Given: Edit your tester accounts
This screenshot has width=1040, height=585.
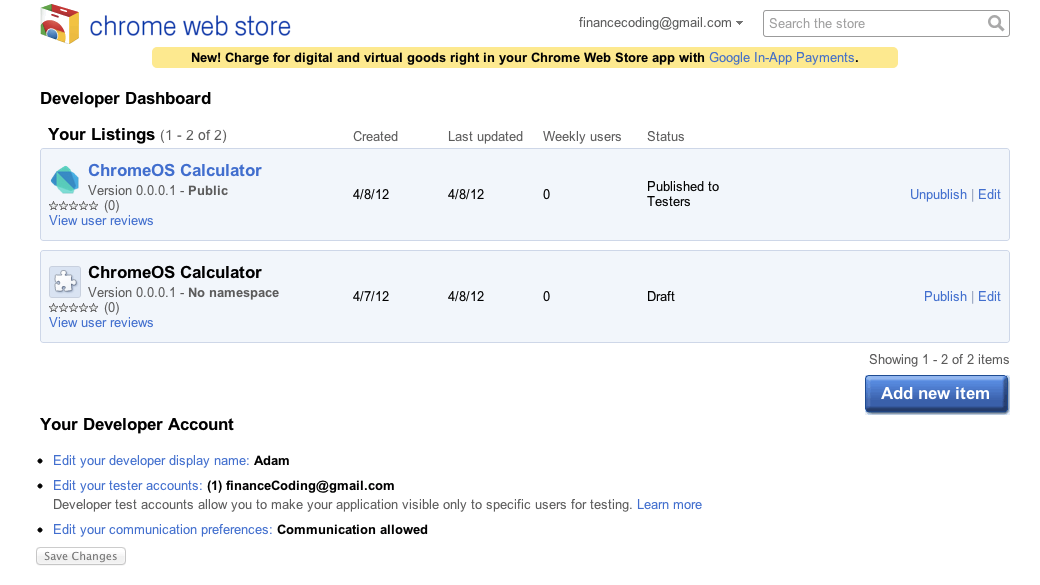Looking at the screenshot, I should click(127, 486).
